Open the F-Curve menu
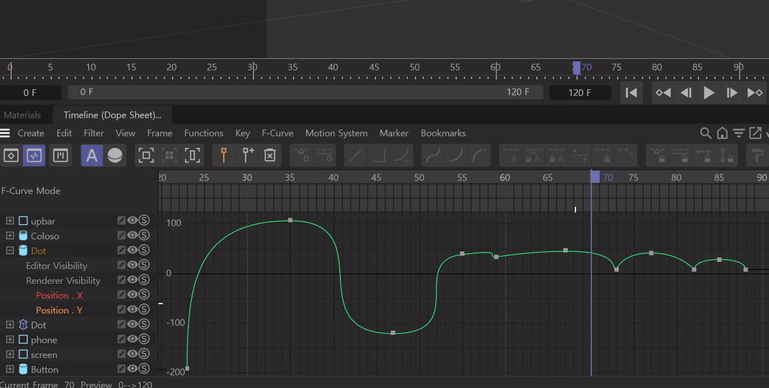The image size is (769, 388). pos(277,133)
